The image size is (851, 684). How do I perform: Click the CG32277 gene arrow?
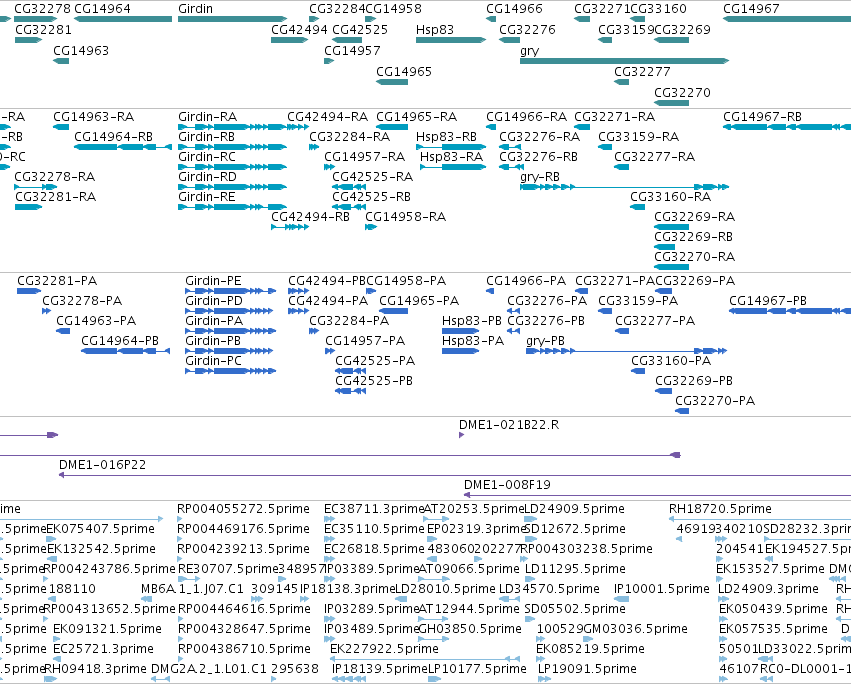621,82
